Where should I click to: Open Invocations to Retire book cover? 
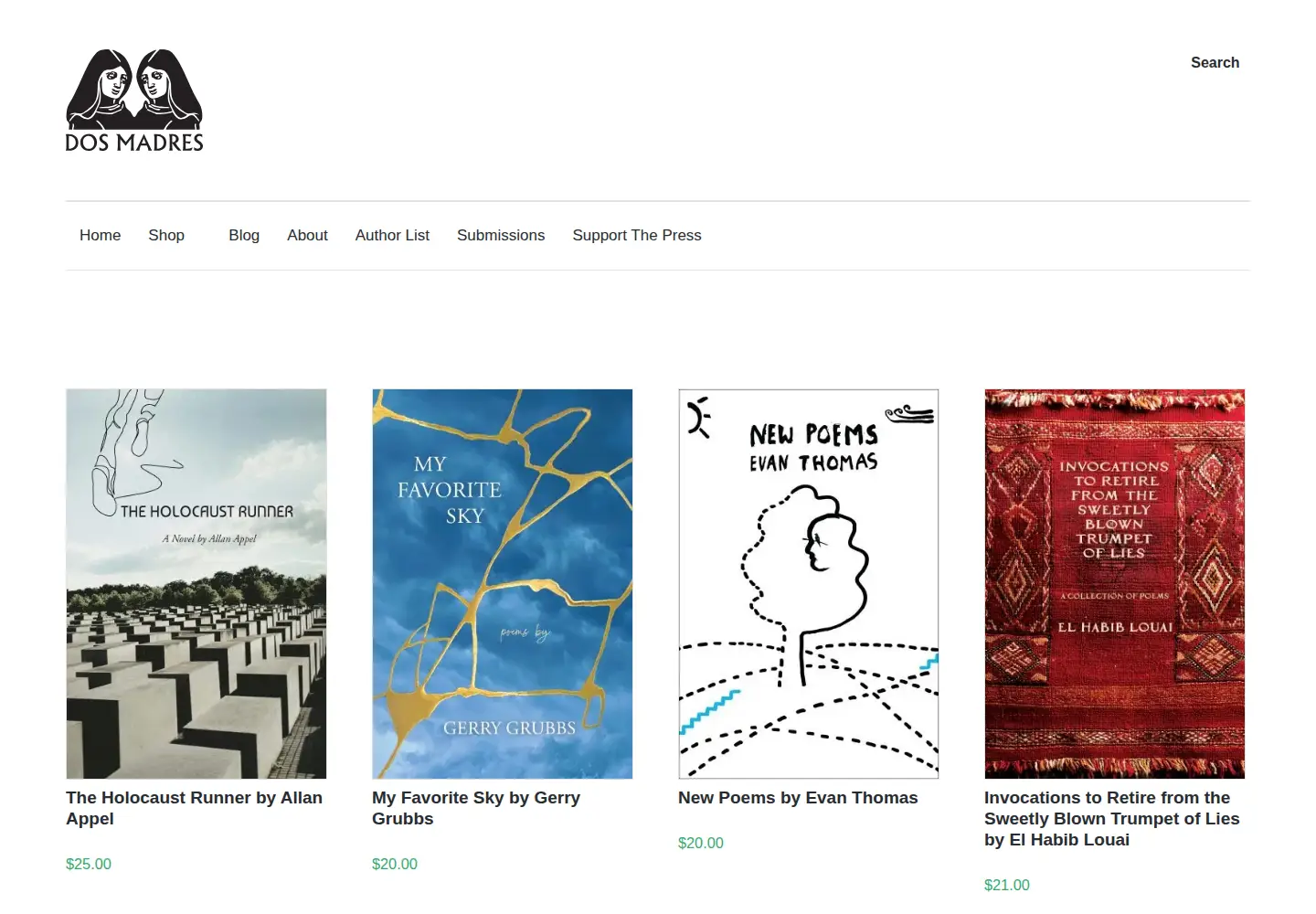coord(1115,584)
